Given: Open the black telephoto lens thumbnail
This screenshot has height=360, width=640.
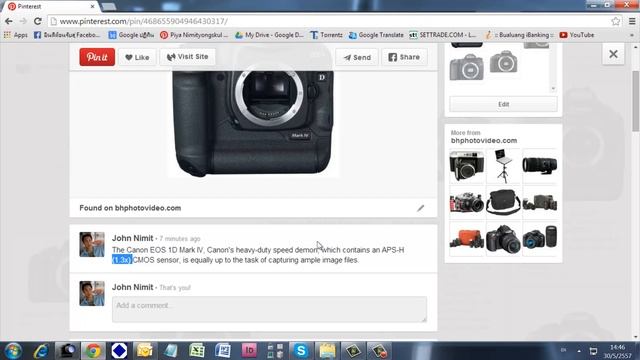Looking at the screenshot, I should (x=539, y=166).
